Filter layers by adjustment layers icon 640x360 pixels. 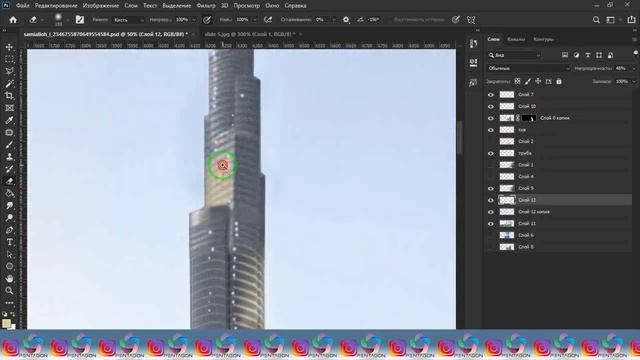coord(576,55)
